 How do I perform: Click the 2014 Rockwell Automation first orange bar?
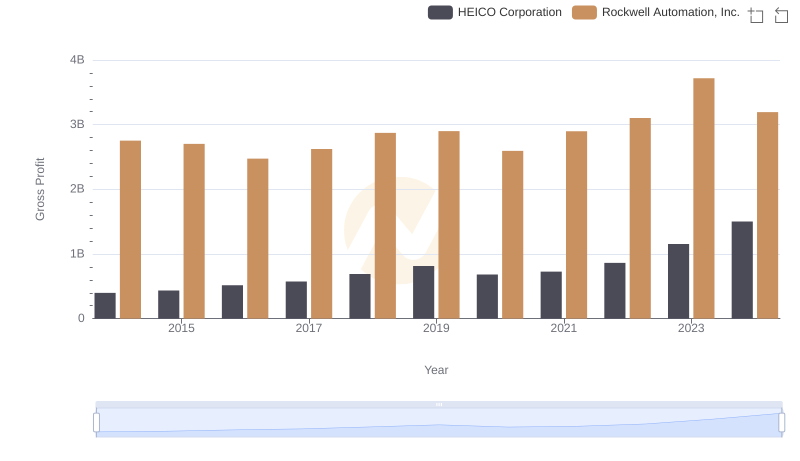click(130, 229)
